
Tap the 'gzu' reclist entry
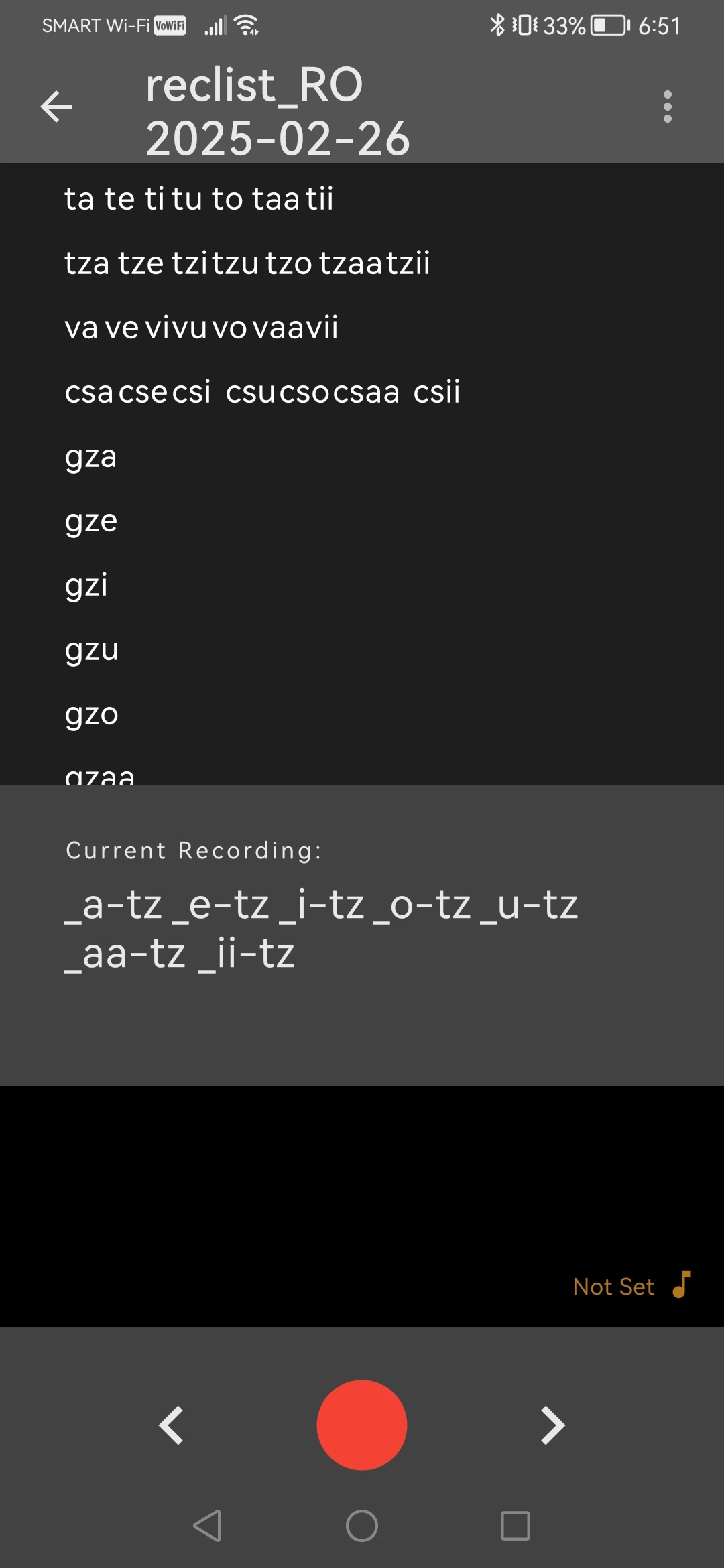[92, 650]
